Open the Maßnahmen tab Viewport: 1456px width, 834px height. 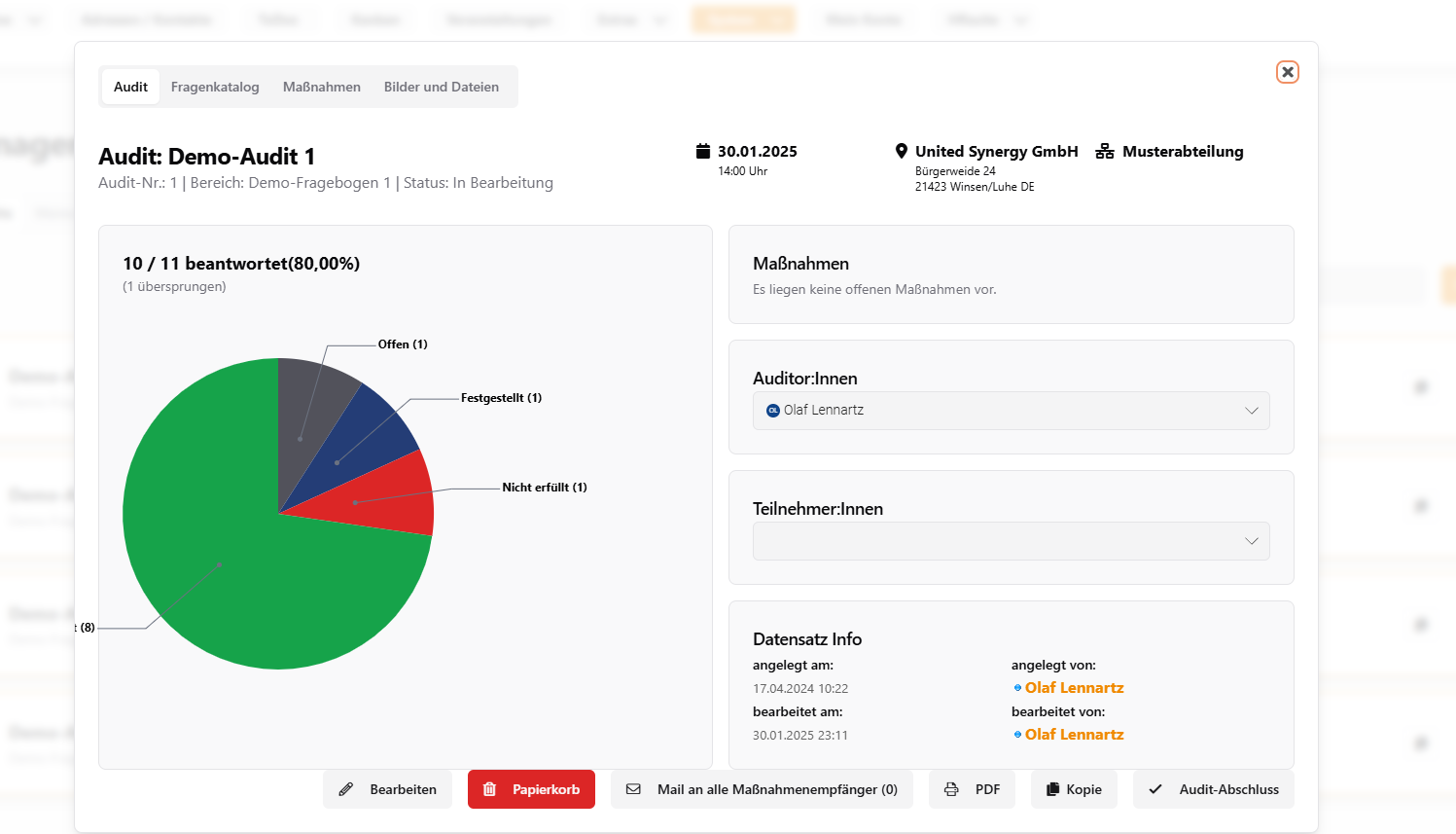(x=322, y=87)
